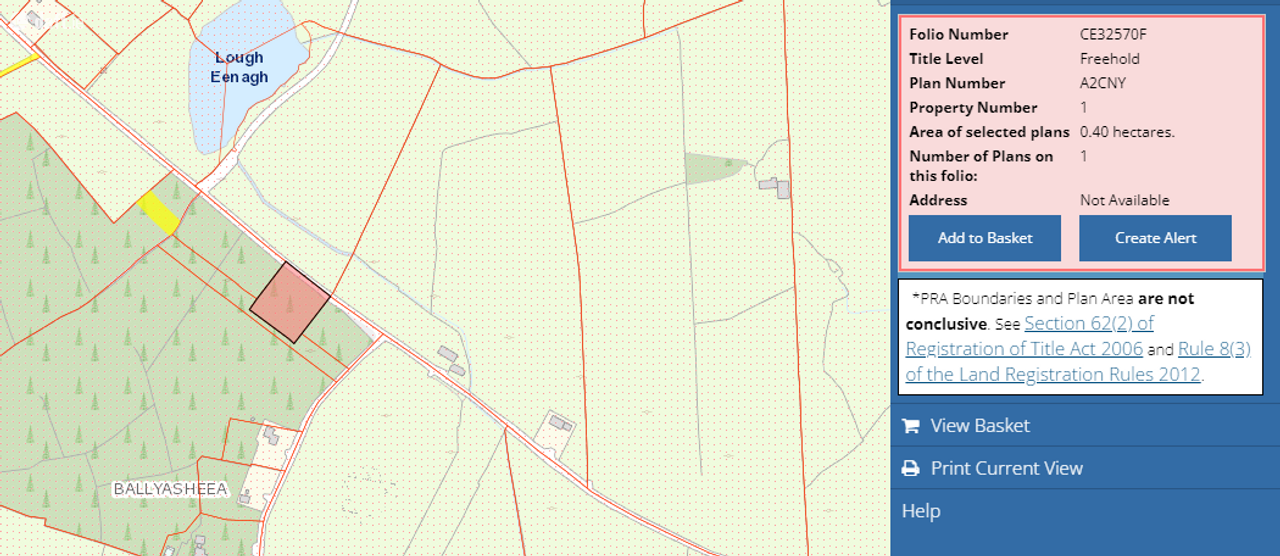Click the shopping cart icon beside View Basket
The image size is (1280, 556).
pyautogui.click(x=910, y=426)
